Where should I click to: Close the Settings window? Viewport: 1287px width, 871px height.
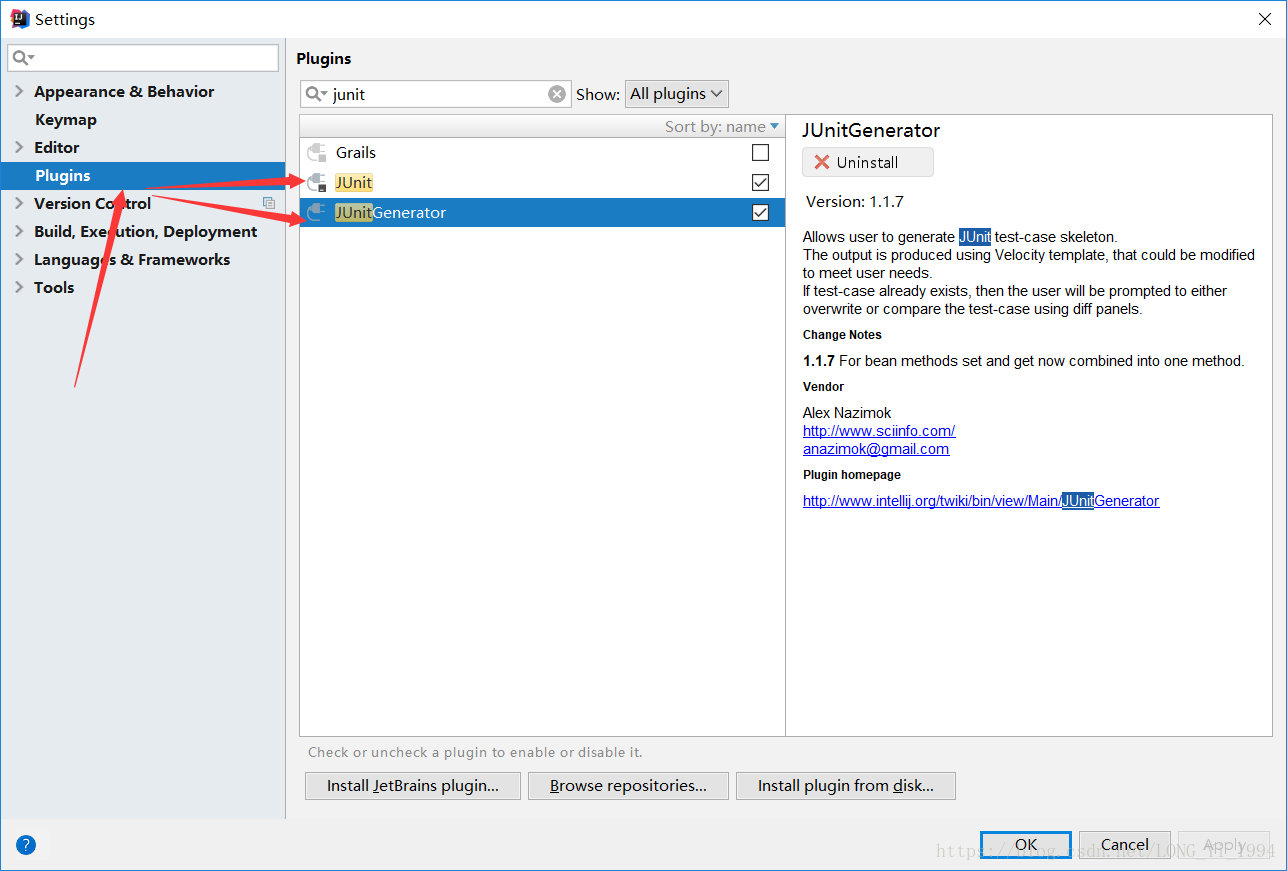tap(1264, 19)
